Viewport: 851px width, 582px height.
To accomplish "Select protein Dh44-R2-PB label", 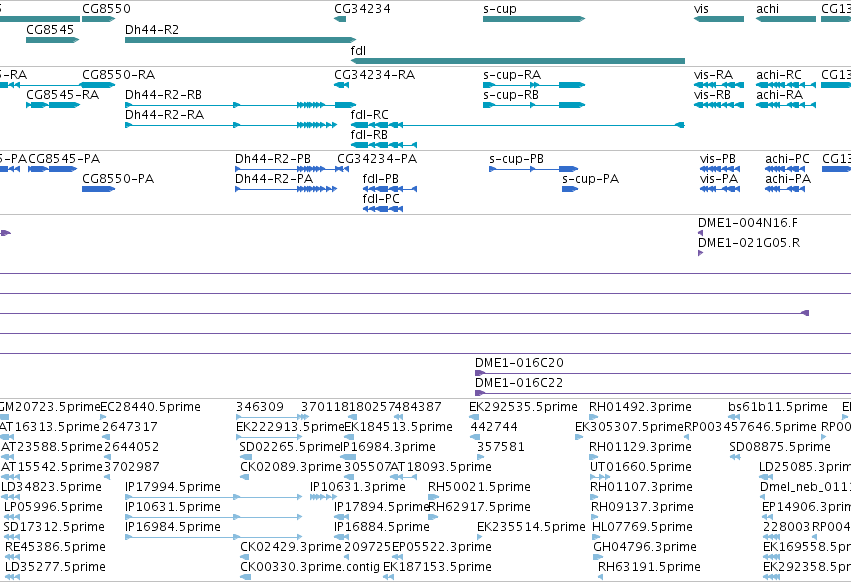I will (x=273, y=159).
